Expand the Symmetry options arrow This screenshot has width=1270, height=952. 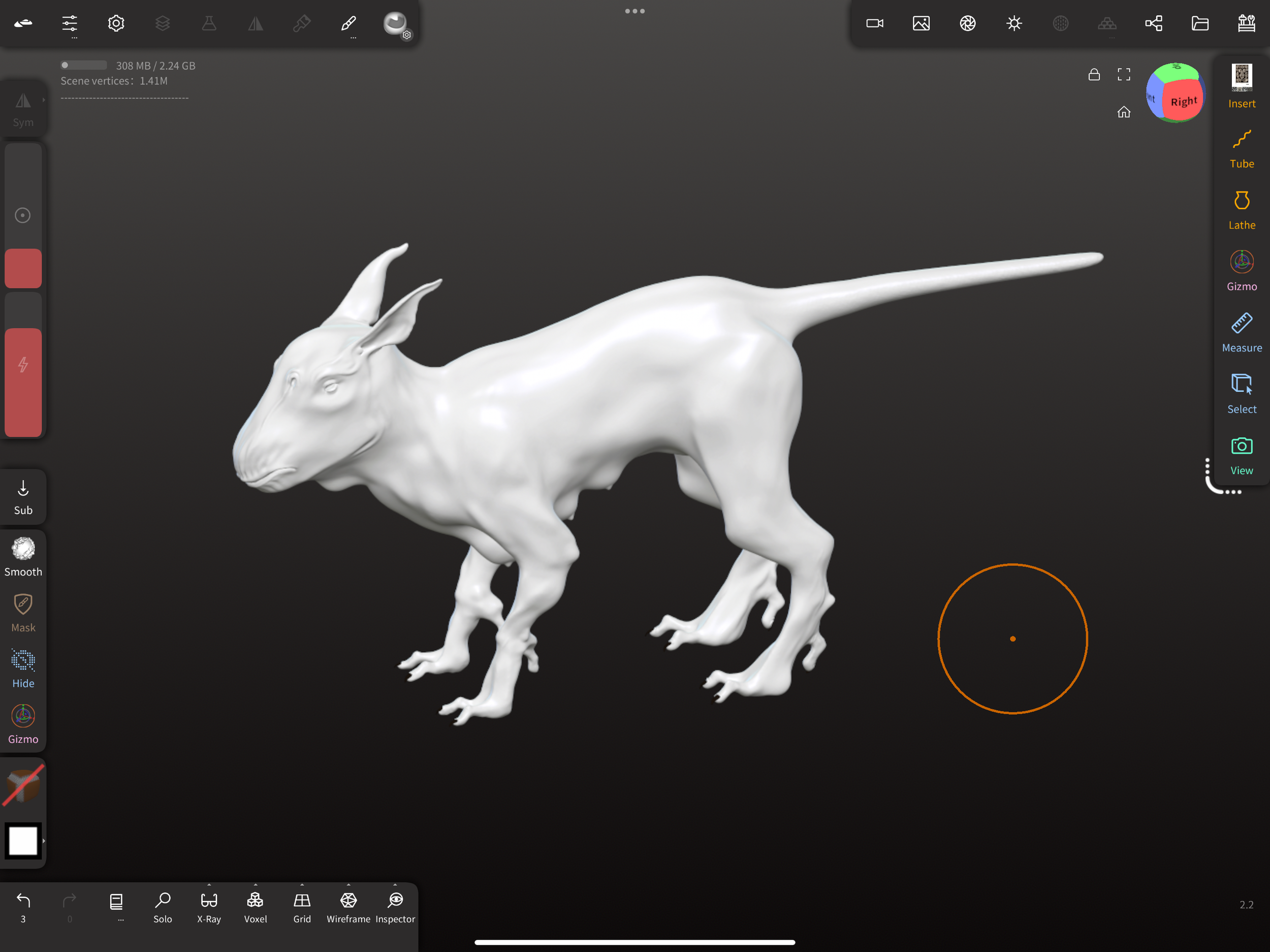point(43,100)
